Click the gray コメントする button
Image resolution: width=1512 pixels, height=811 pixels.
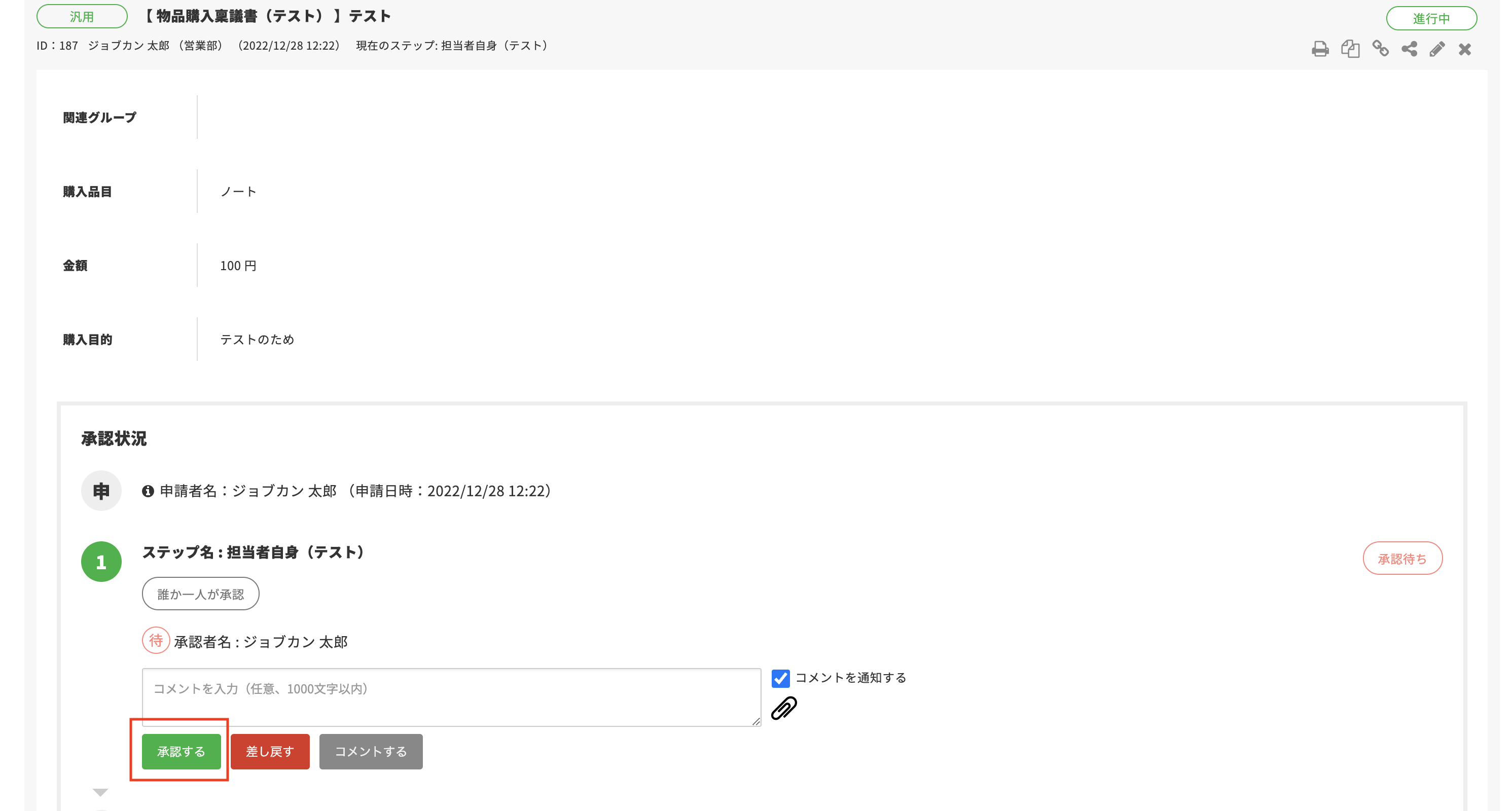tap(370, 752)
